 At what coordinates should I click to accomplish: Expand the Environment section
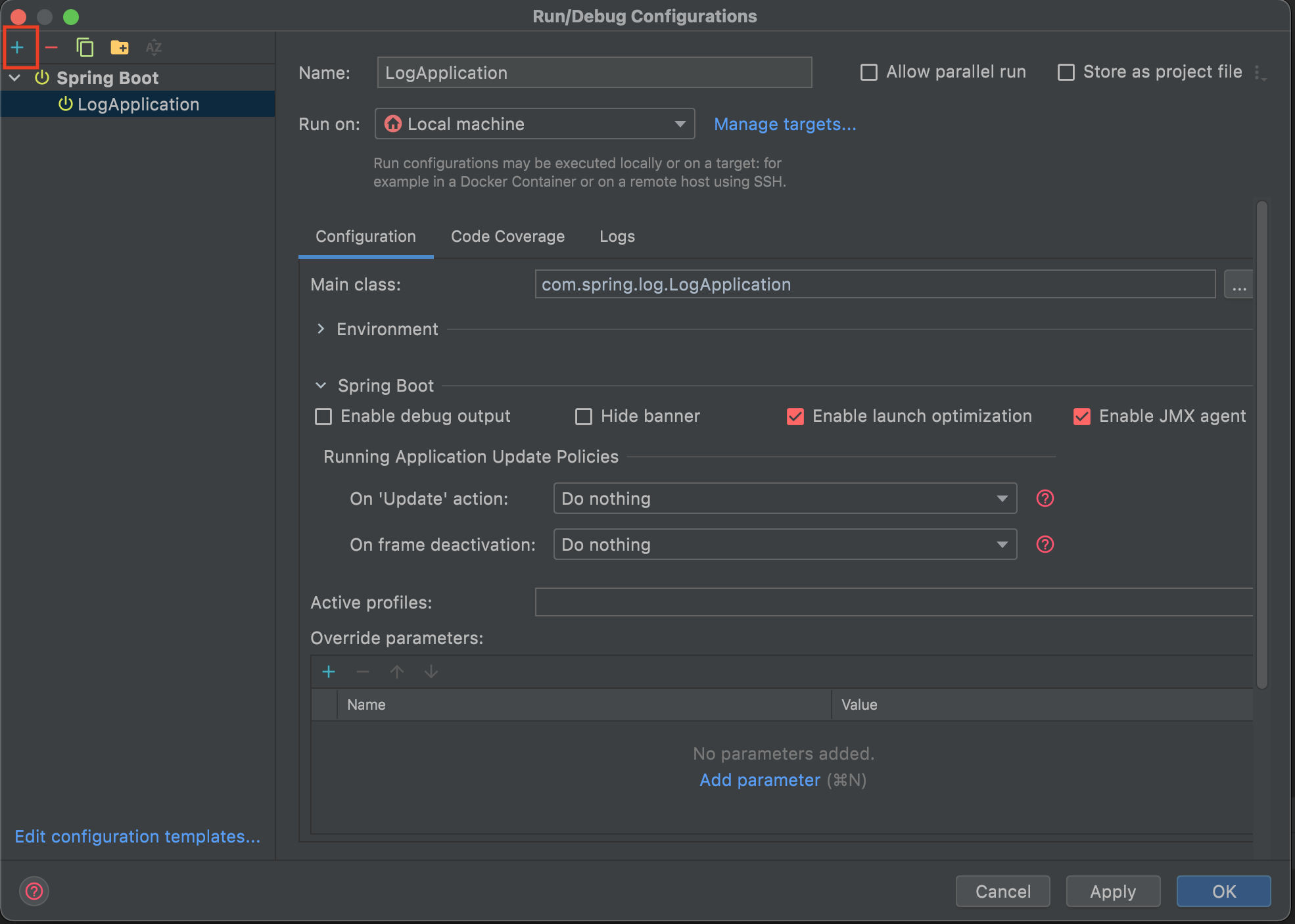click(x=321, y=329)
